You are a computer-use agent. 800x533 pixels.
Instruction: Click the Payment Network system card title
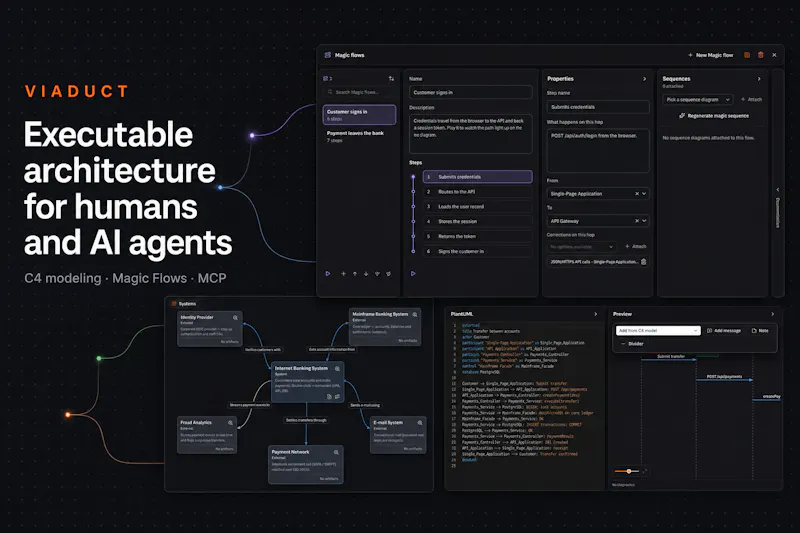[x=290, y=452]
